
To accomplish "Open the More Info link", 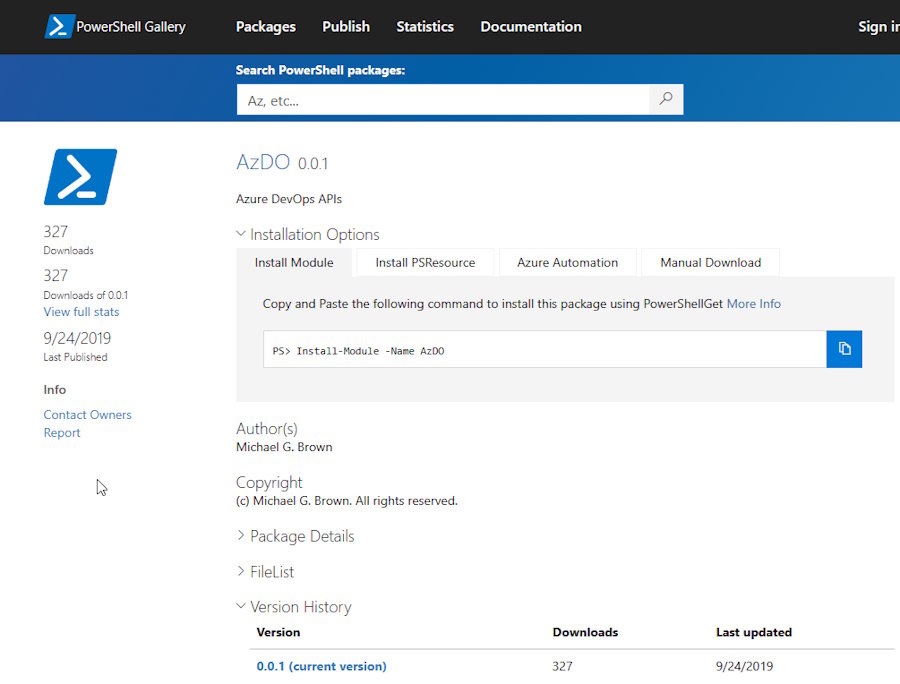I will coord(754,304).
